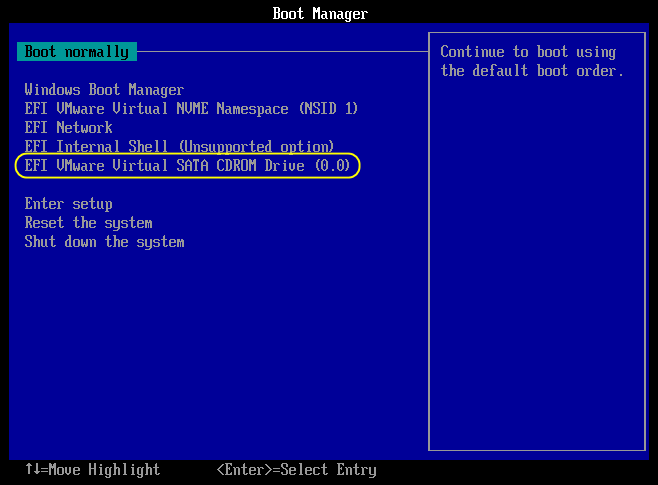The width and height of the screenshot is (658, 485).
Task: Select Shut down the system
Action: coord(104,242)
